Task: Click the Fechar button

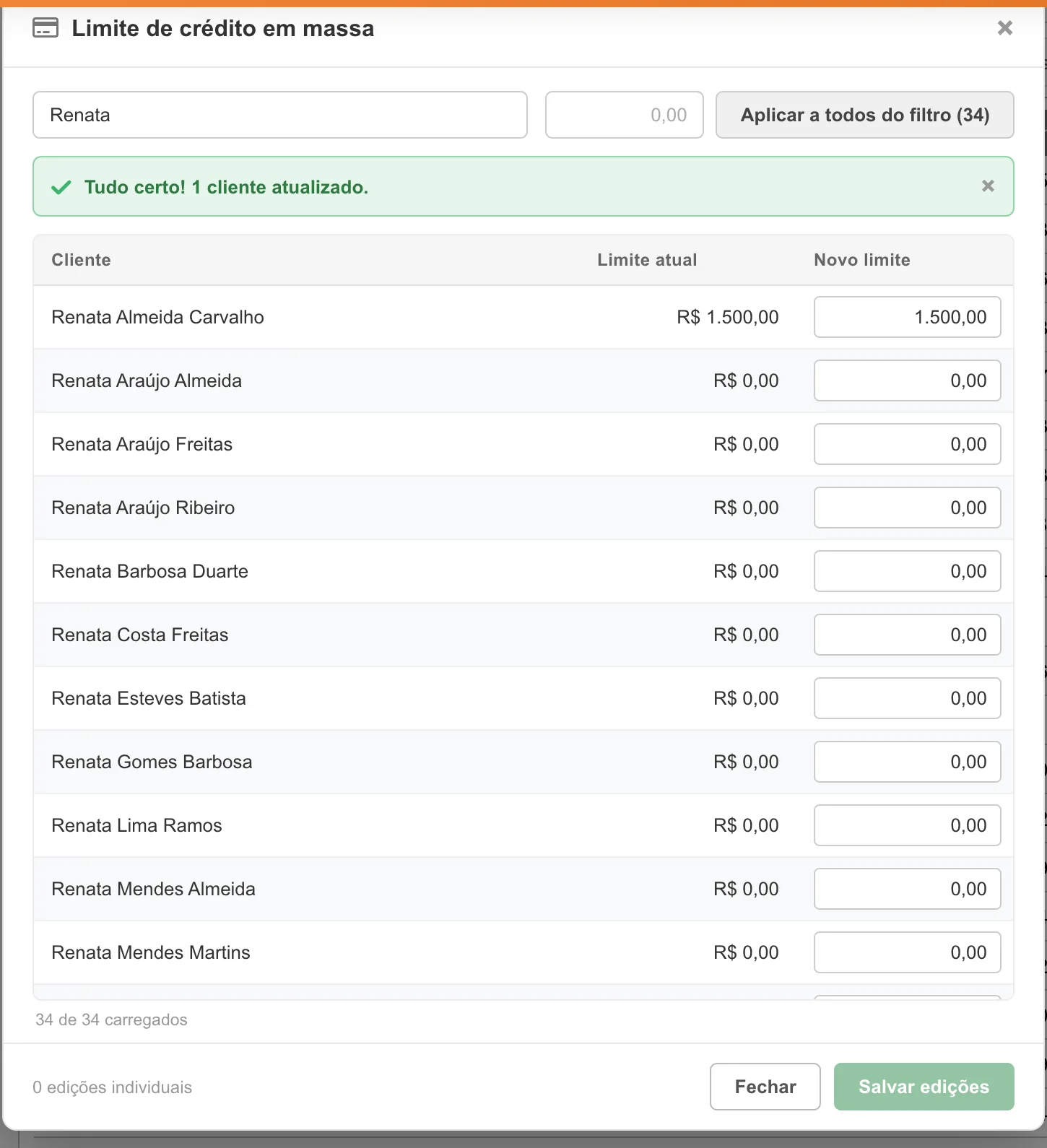Action: point(765,1087)
